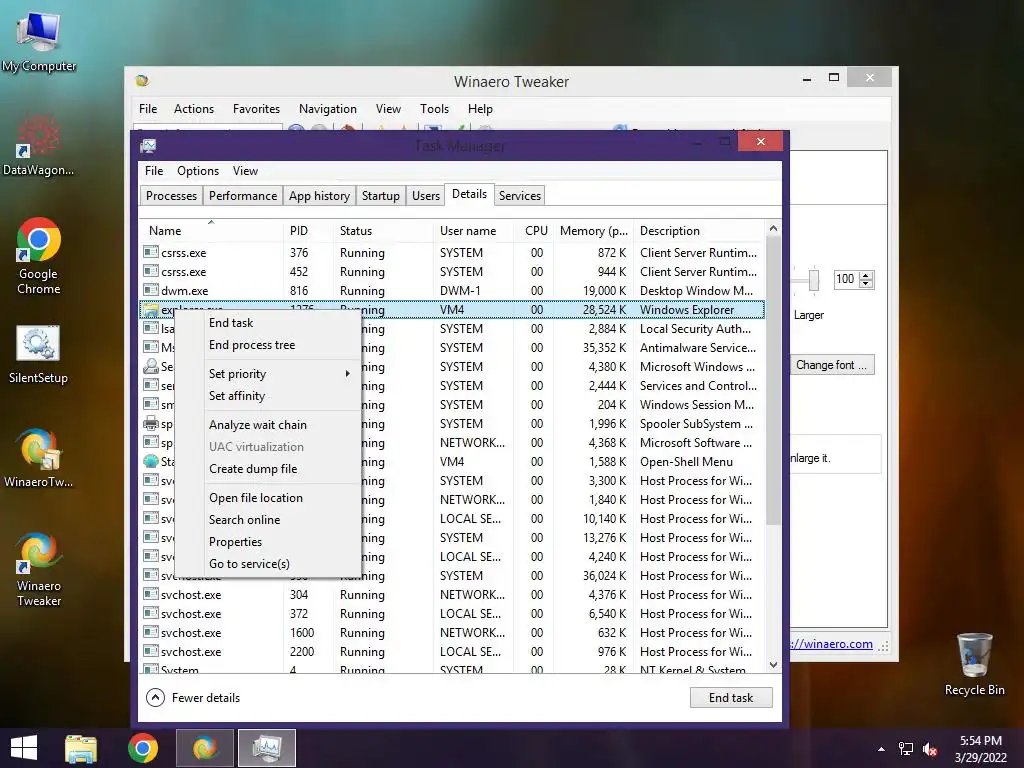Sort by the PID column header
This screenshot has width=1024, height=768.
pyautogui.click(x=310, y=231)
